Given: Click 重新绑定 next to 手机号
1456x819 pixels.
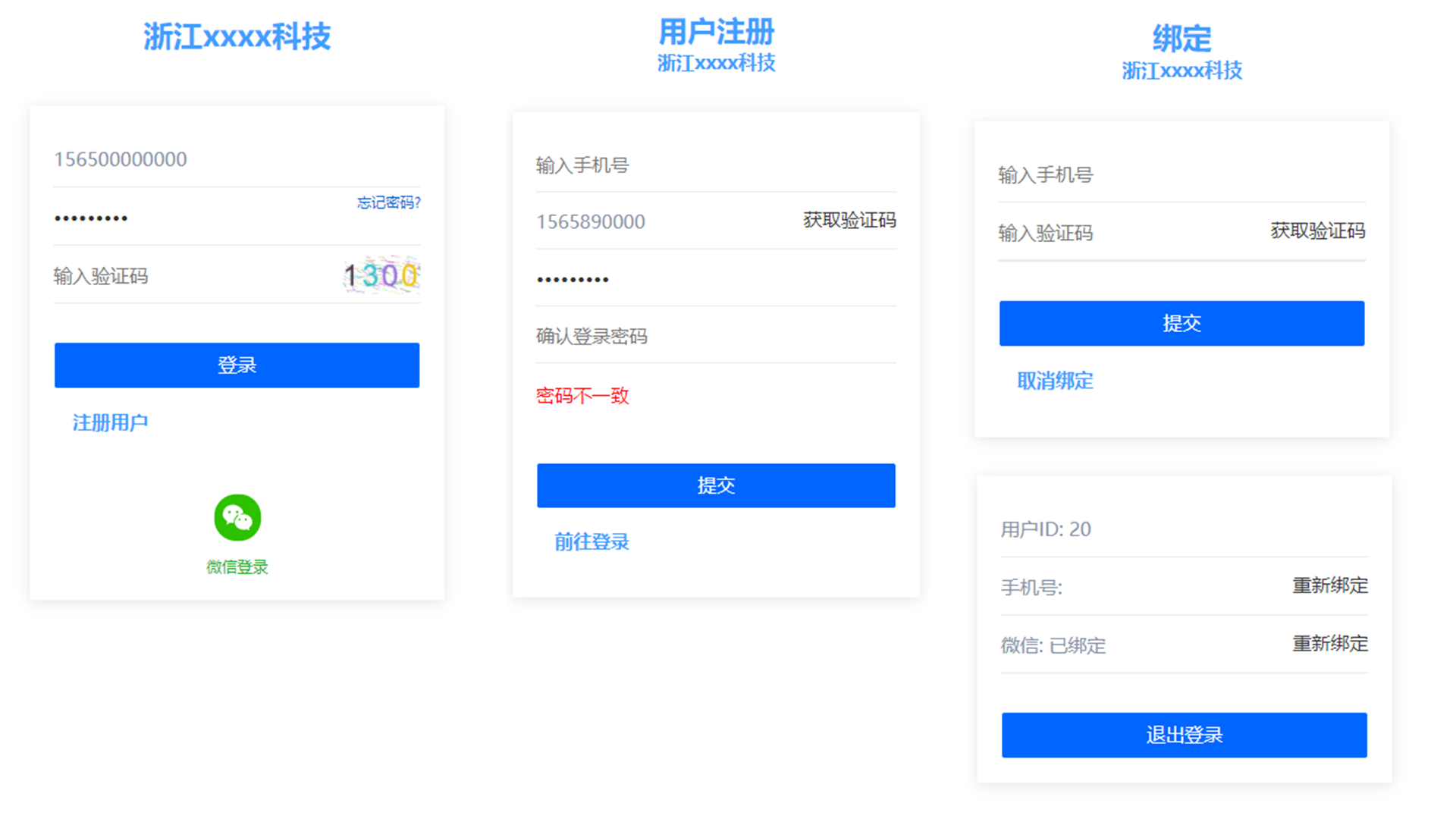Looking at the screenshot, I should tap(1330, 585).
